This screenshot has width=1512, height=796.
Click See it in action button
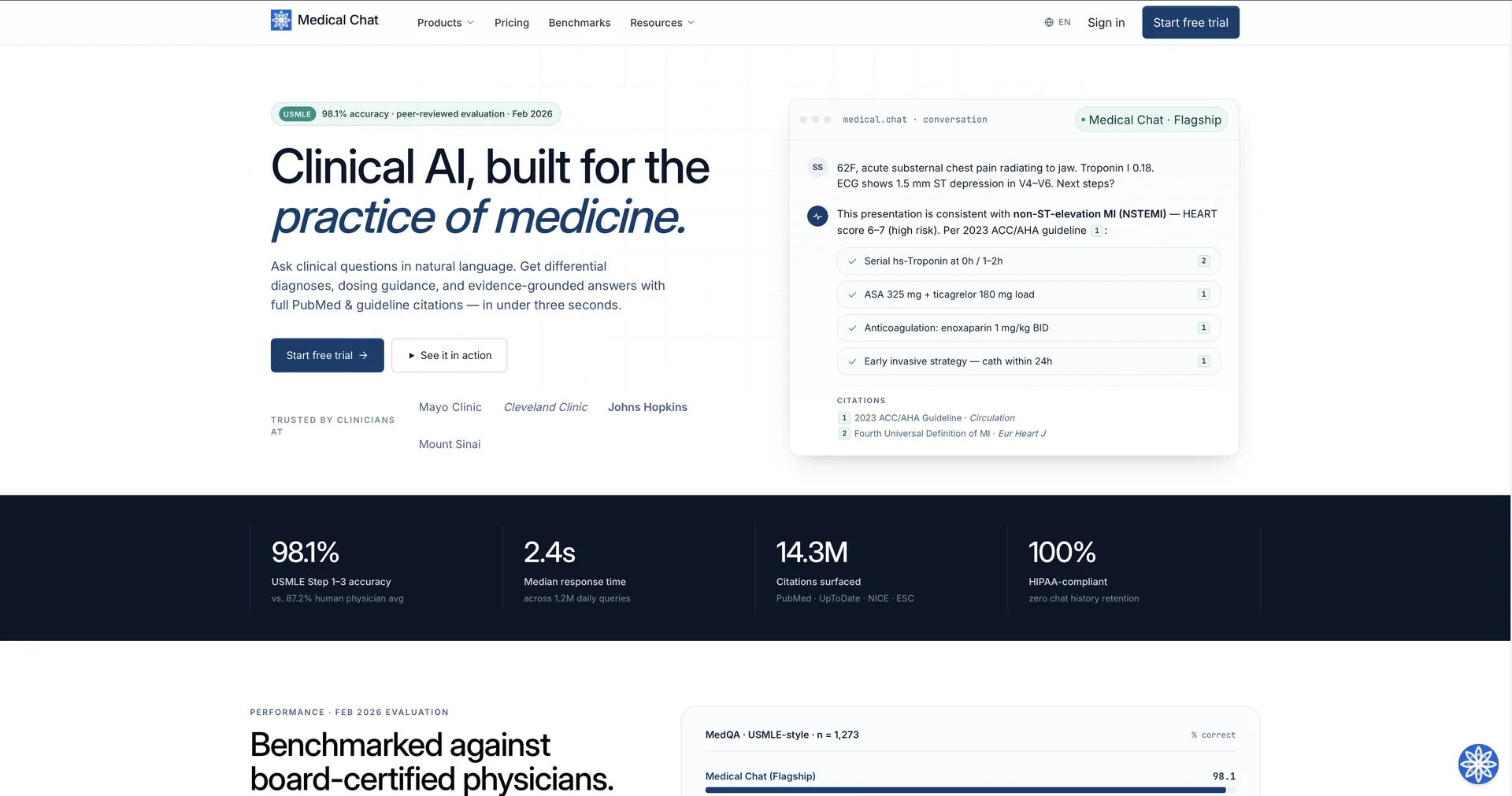[x=449, y=356]
